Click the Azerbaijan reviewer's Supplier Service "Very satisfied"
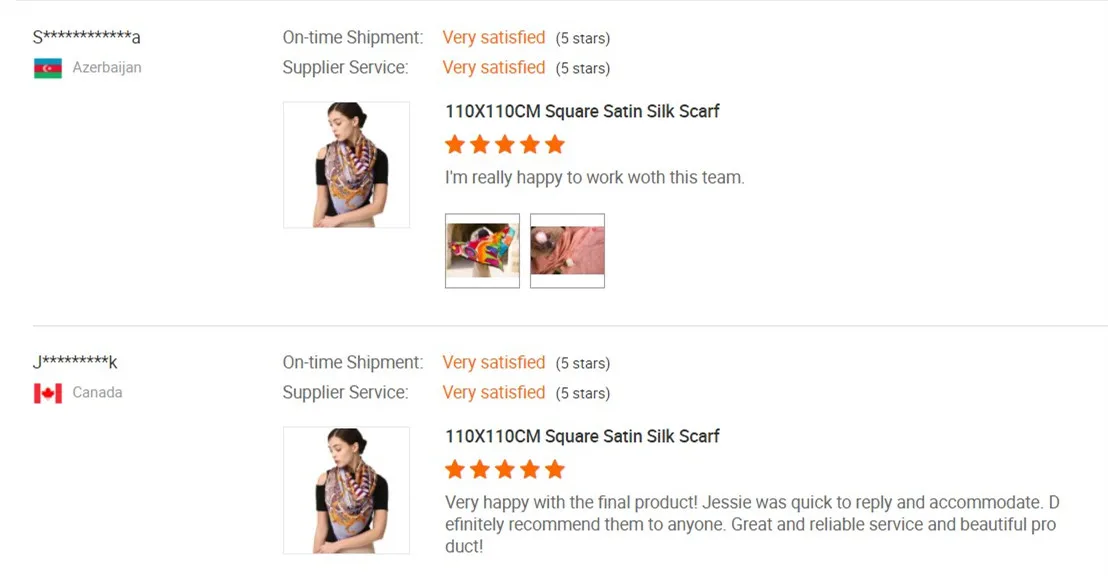 [493, 68]
